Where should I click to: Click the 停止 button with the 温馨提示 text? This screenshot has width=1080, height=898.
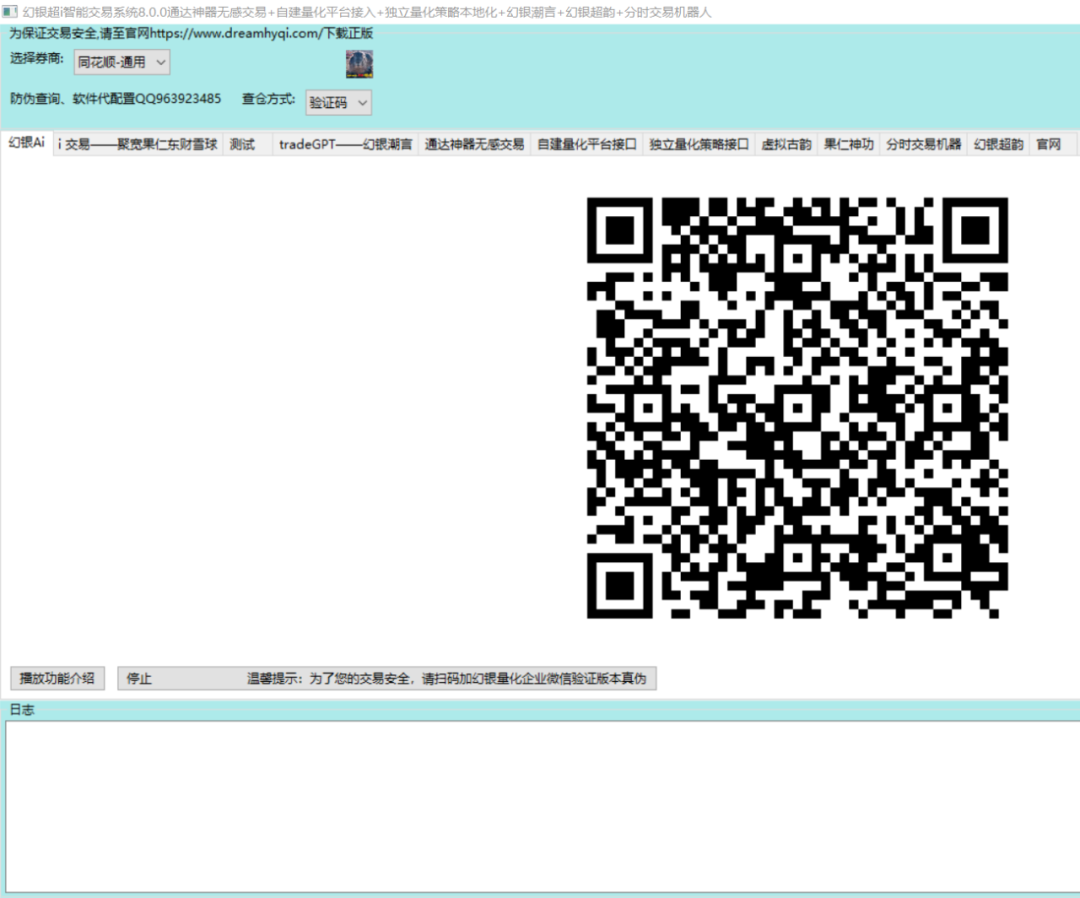click(386, 678)
